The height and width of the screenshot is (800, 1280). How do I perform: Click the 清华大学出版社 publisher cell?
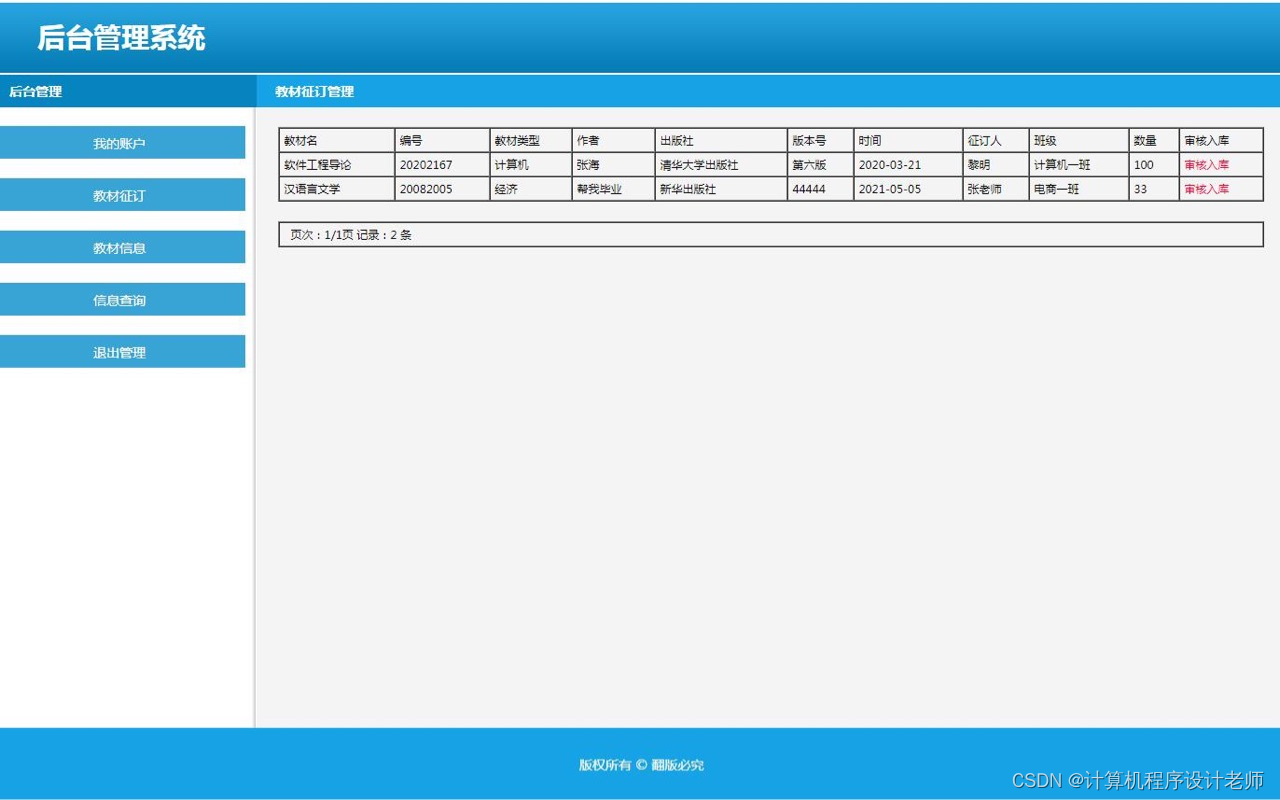coord(721,165)
